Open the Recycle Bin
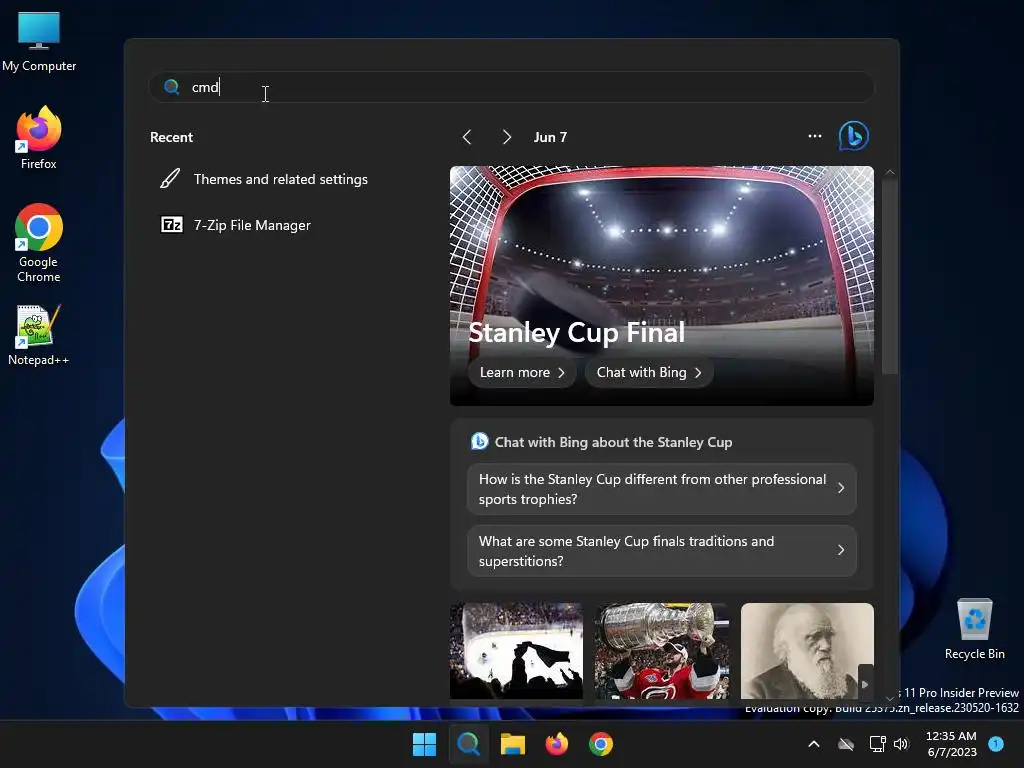This screenshot has width=1024, height=768. pyautogui.click(x=974, y=629)
